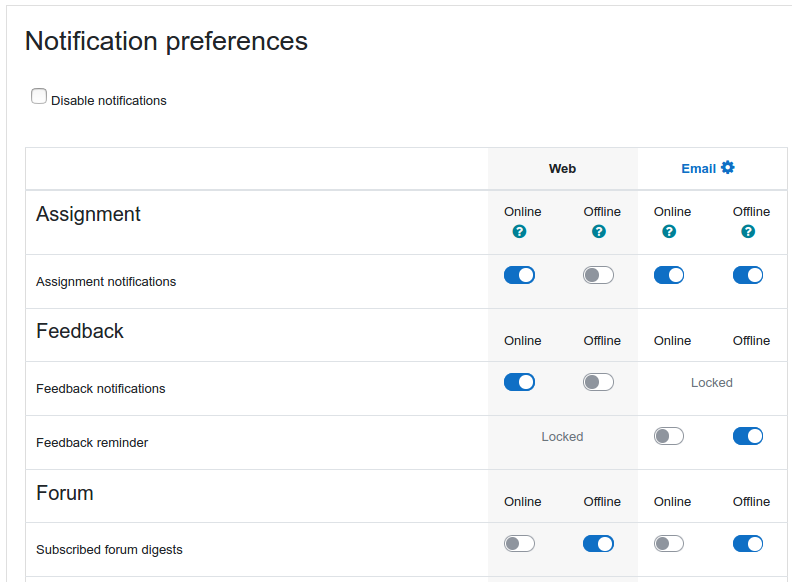The height and width of the screenshot is (582, 792).
Task: Disable forum digests Email Offline toggle
Action: [x=748, y=544]
